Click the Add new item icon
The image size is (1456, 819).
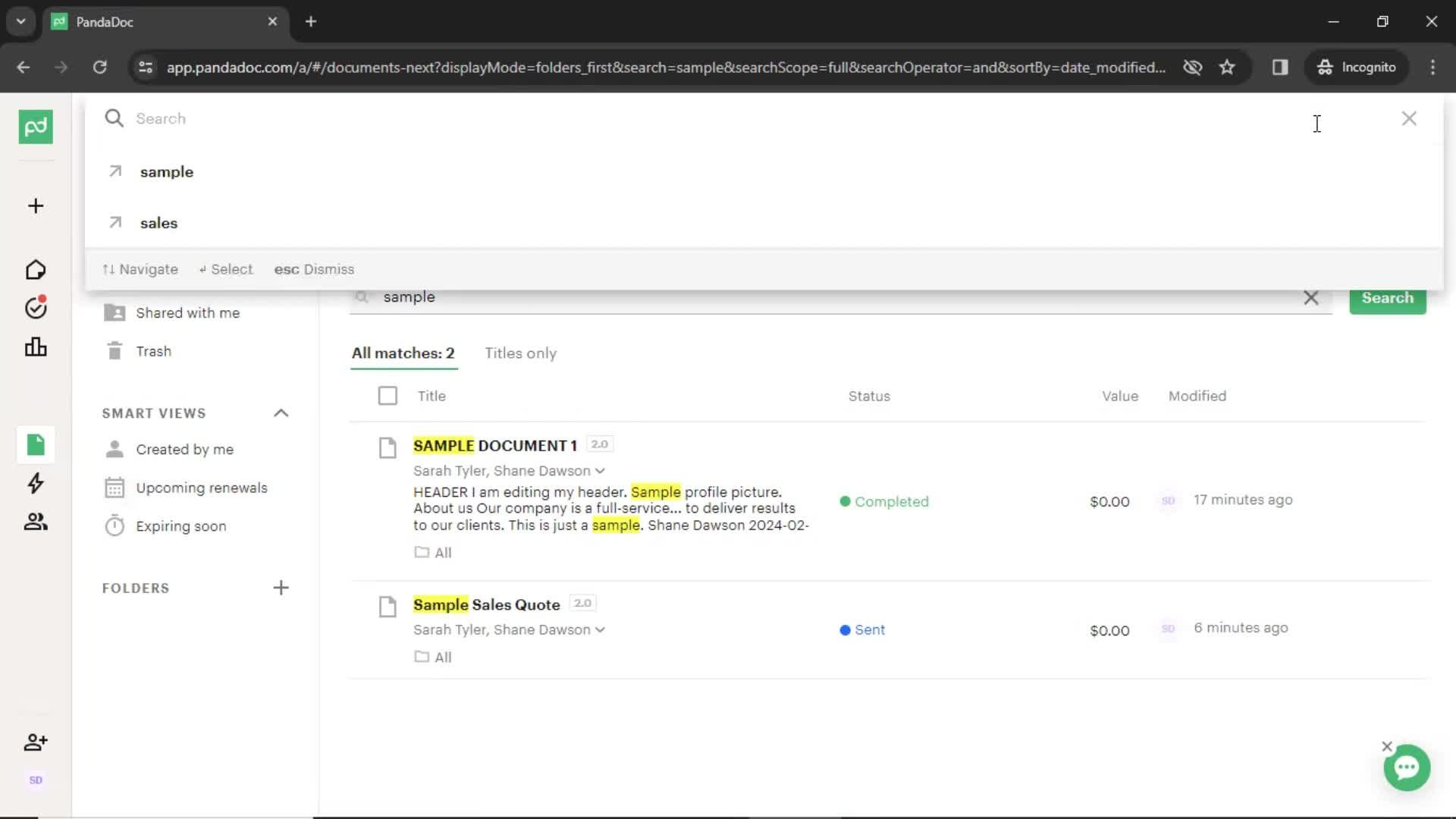(36, 206)
